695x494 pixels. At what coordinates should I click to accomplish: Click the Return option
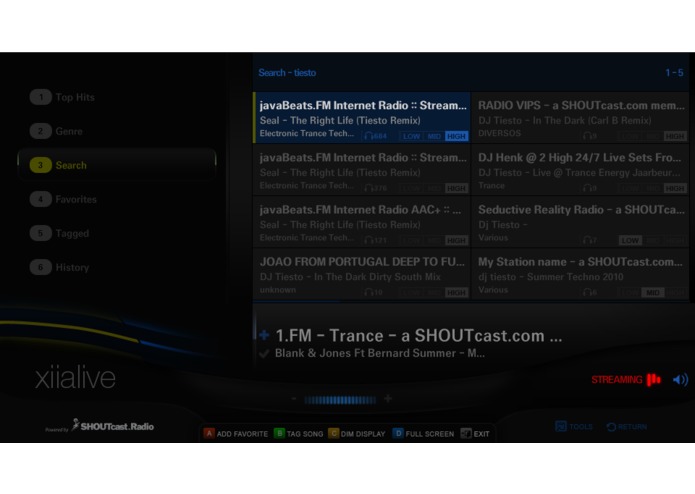pyautogui.click(x=627, y=427)
